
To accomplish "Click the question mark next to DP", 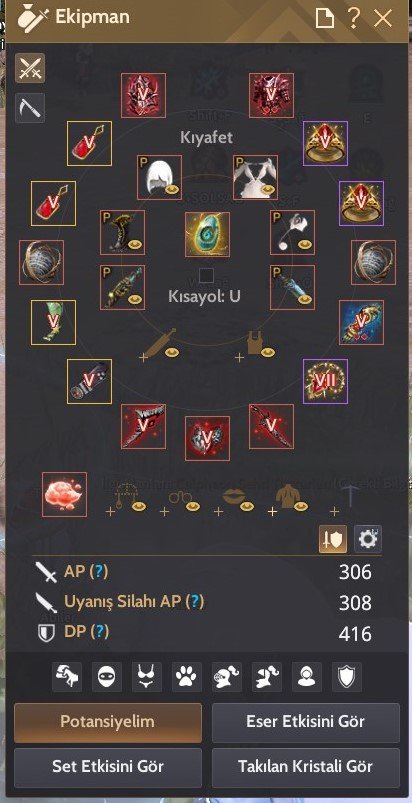I will tap(99, 632).
